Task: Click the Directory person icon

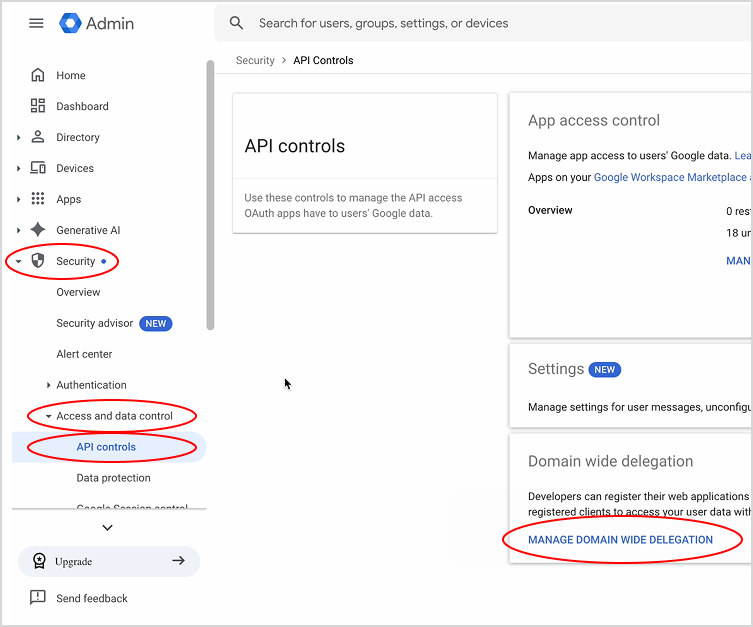Action: (38, 137)
